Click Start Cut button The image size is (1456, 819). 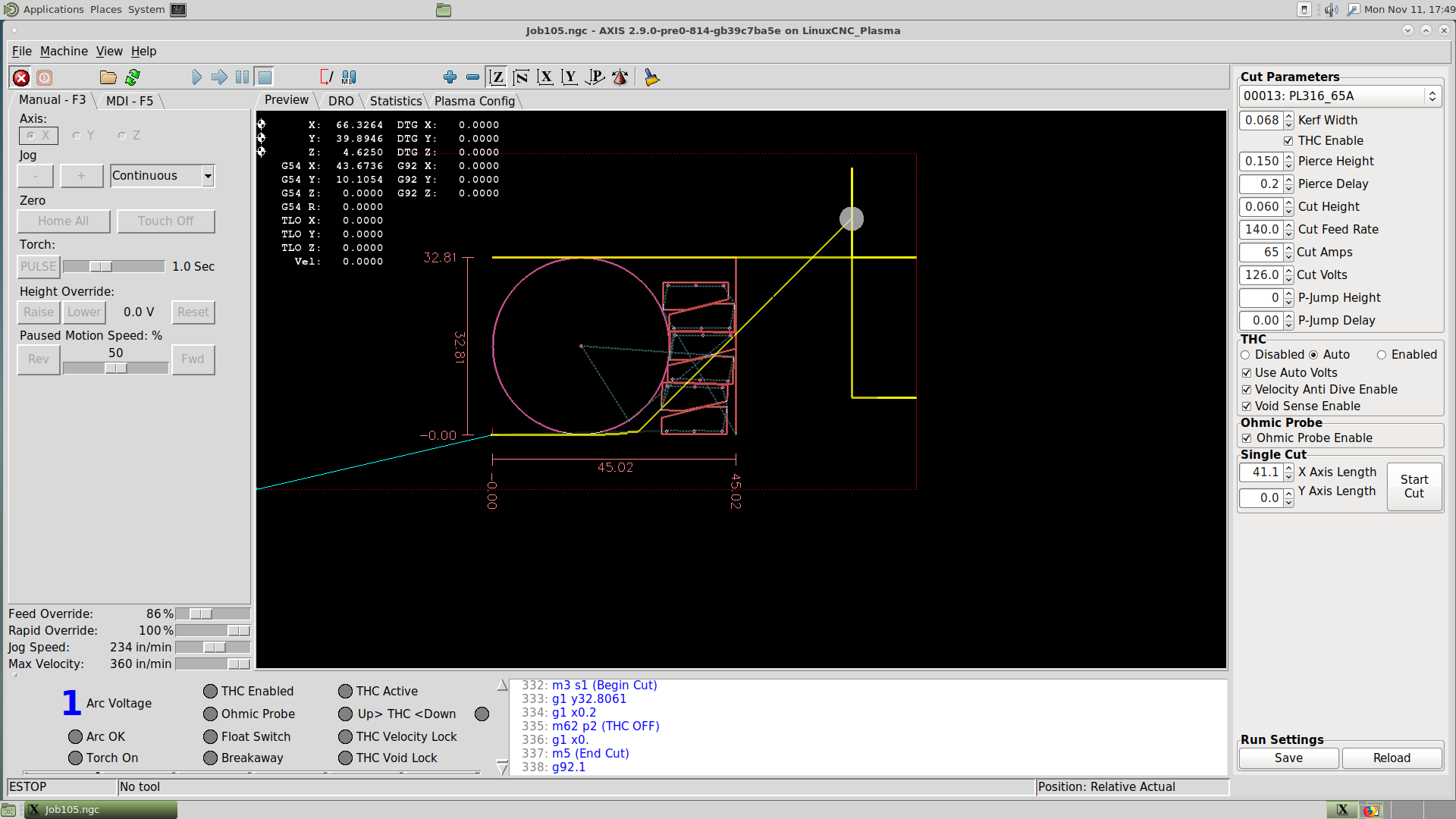point(1414,487)
